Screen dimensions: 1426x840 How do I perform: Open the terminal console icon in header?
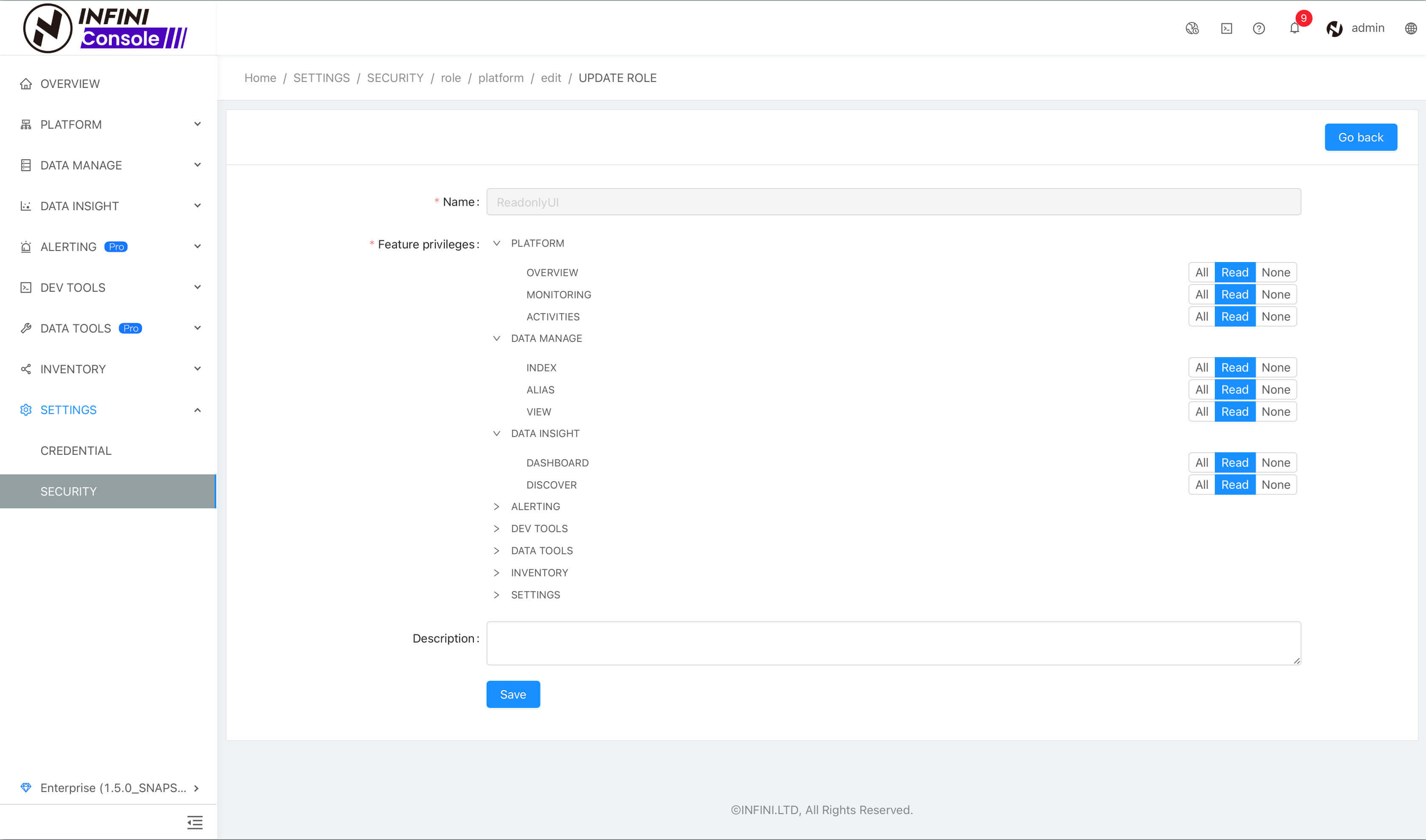pos(1227,28)
